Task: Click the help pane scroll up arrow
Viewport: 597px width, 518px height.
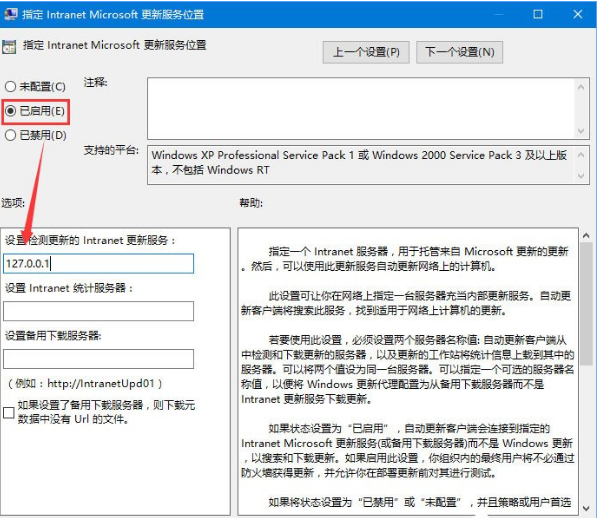Action: [x=587, y=236]
